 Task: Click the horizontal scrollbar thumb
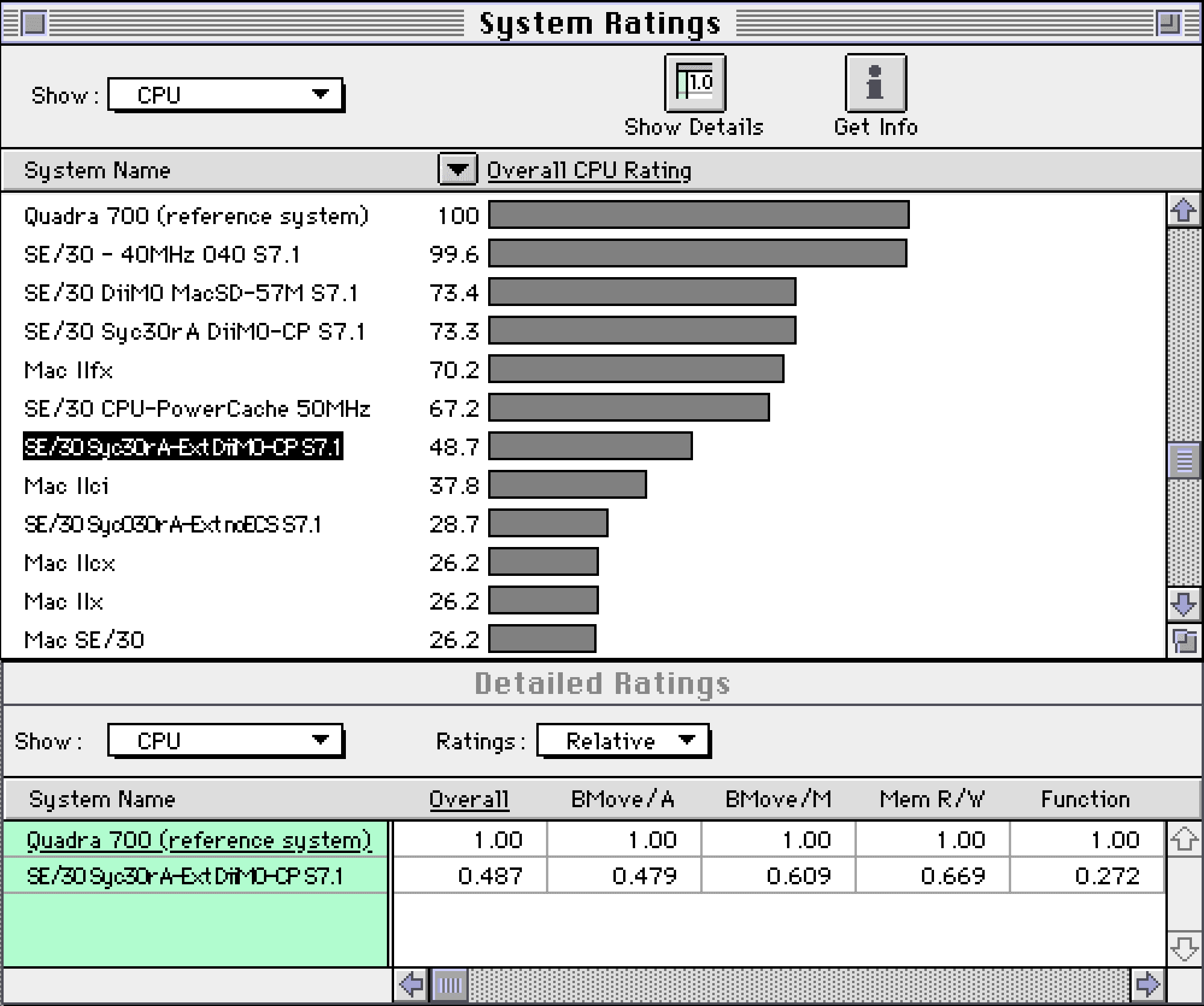(450, 985)
